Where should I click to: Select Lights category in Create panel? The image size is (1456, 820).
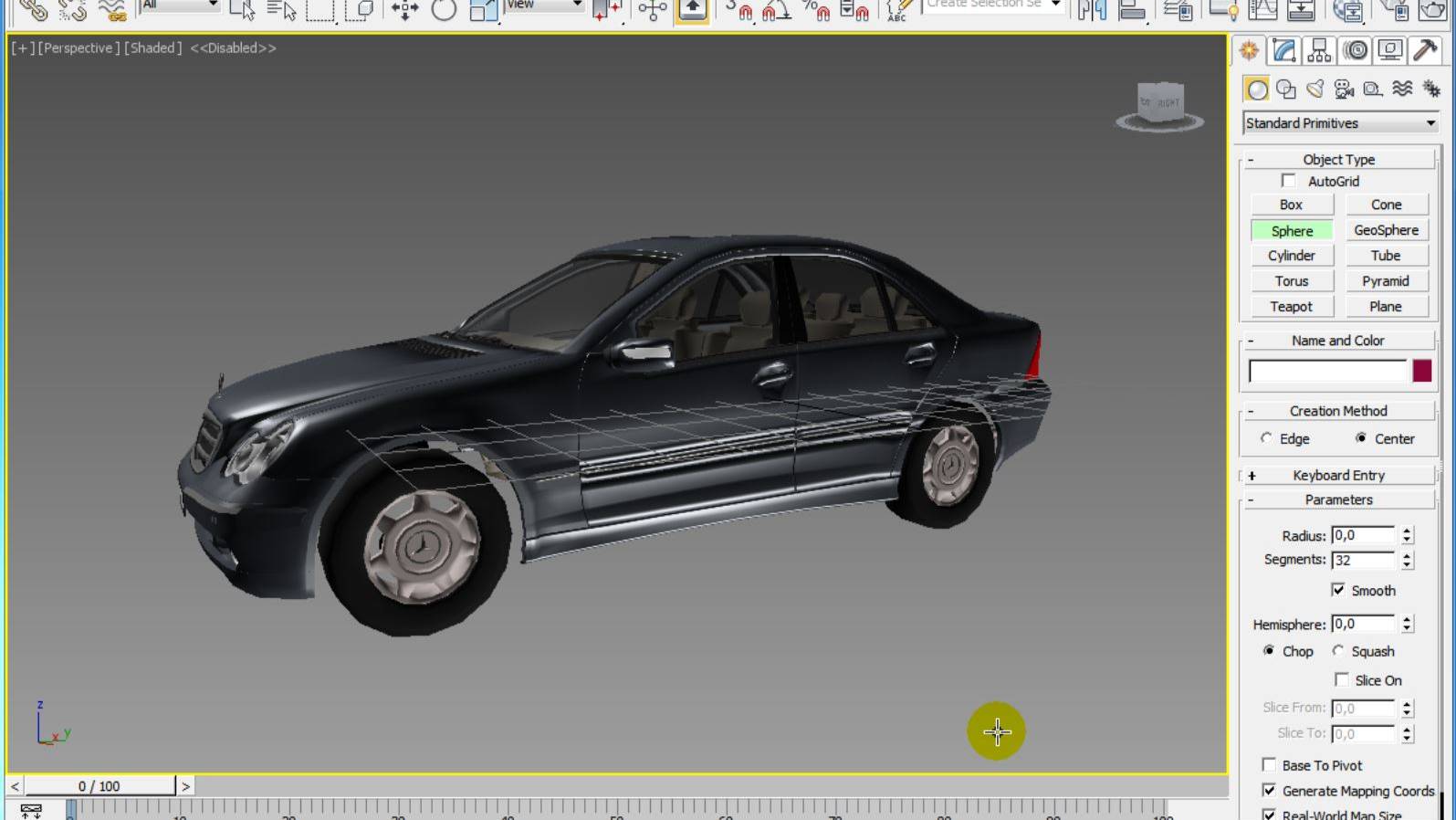(x=1315, y=89)
